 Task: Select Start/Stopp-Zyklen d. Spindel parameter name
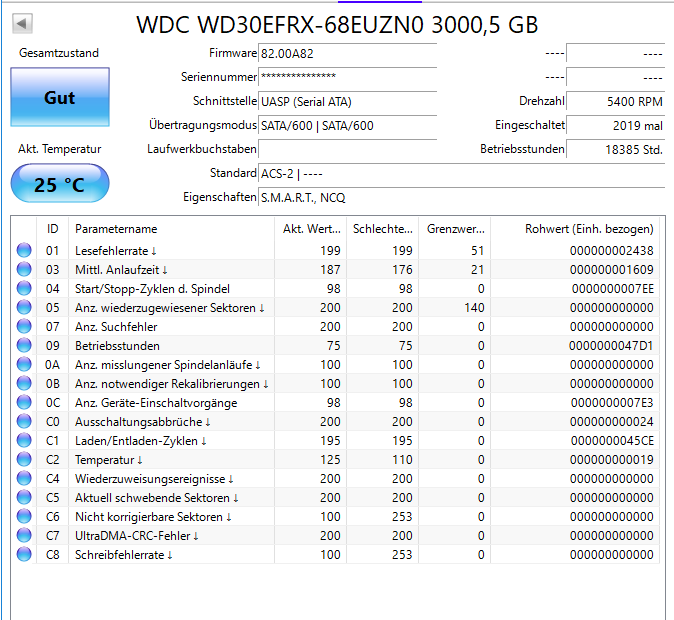(152, 289)
